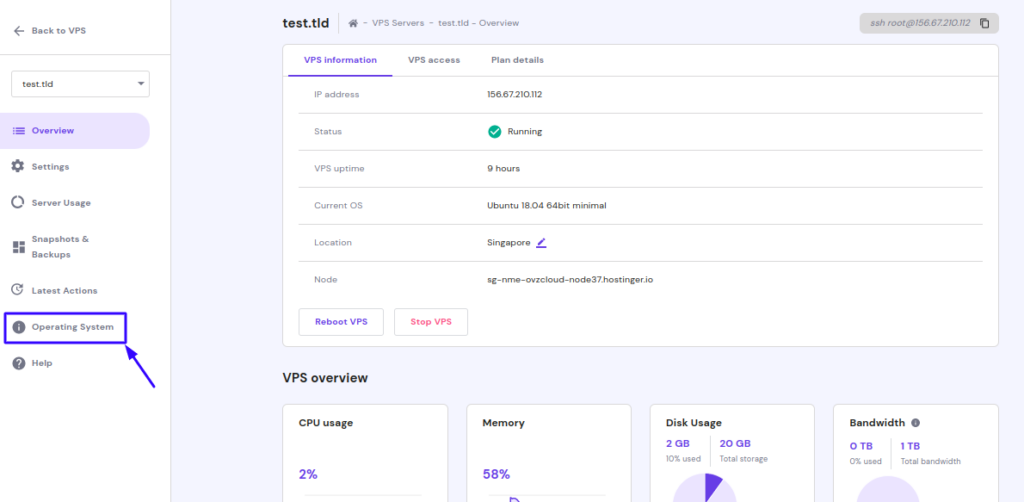Click the Memory 58% value
1024x502 pixels.
click(496, 475)
